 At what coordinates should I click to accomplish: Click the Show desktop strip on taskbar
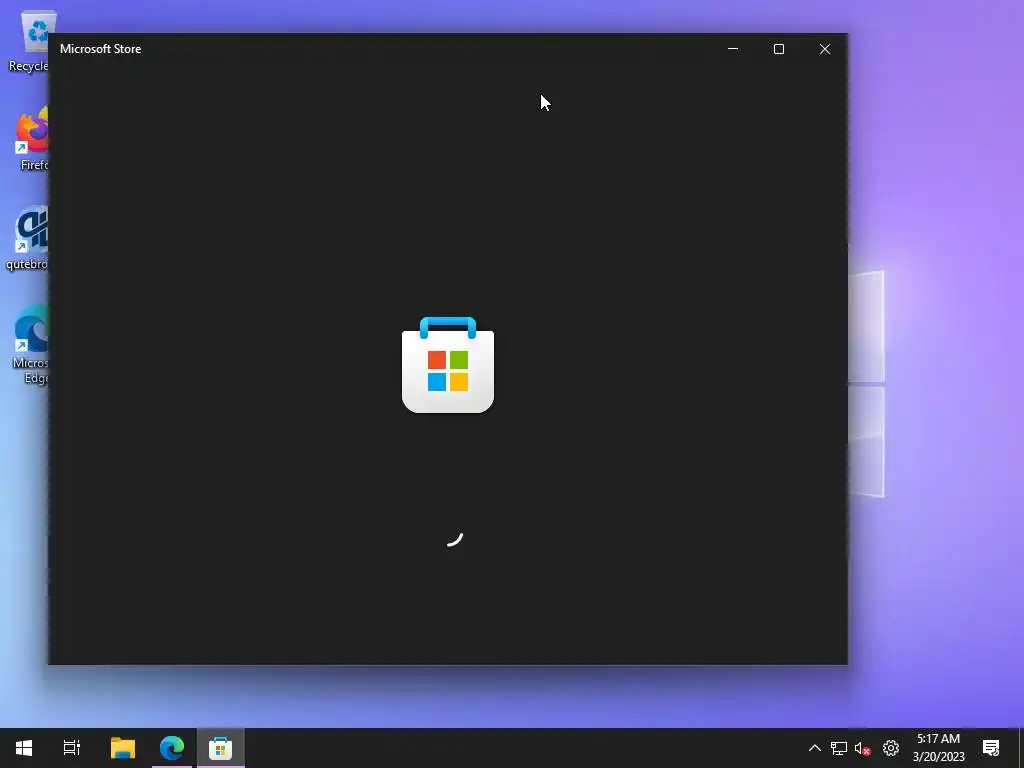coord(1021,748)
